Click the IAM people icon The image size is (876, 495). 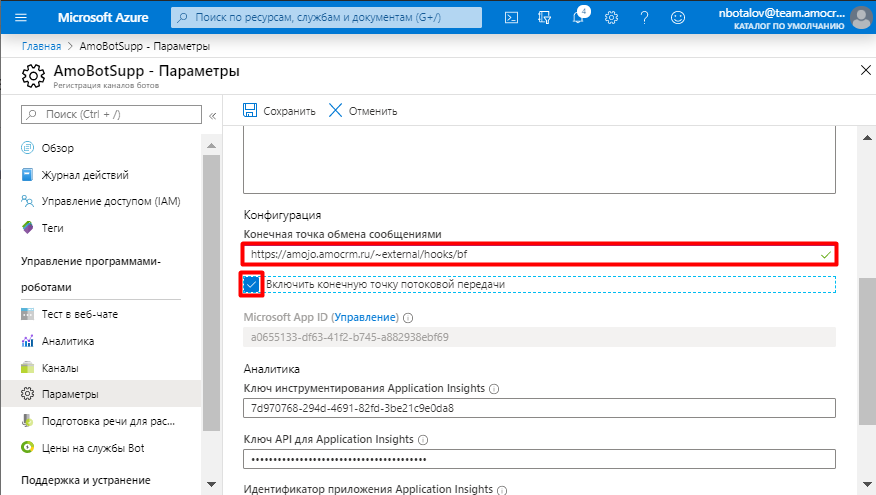point(27,201)
